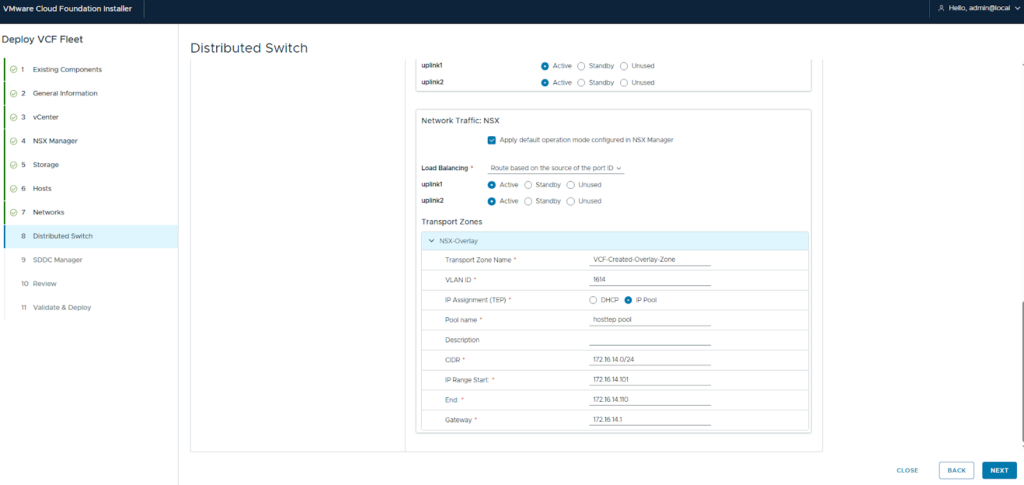Set upper section uplink2 to Standby
Screen dimensions: 1024x485
581,83
